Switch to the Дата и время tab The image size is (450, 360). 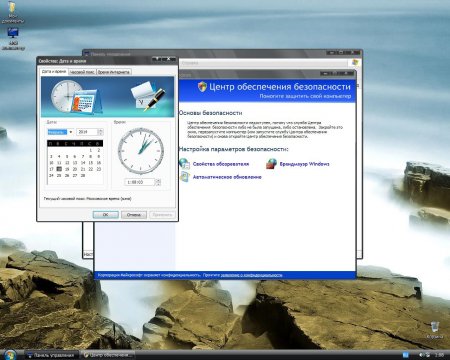point(54,71)
